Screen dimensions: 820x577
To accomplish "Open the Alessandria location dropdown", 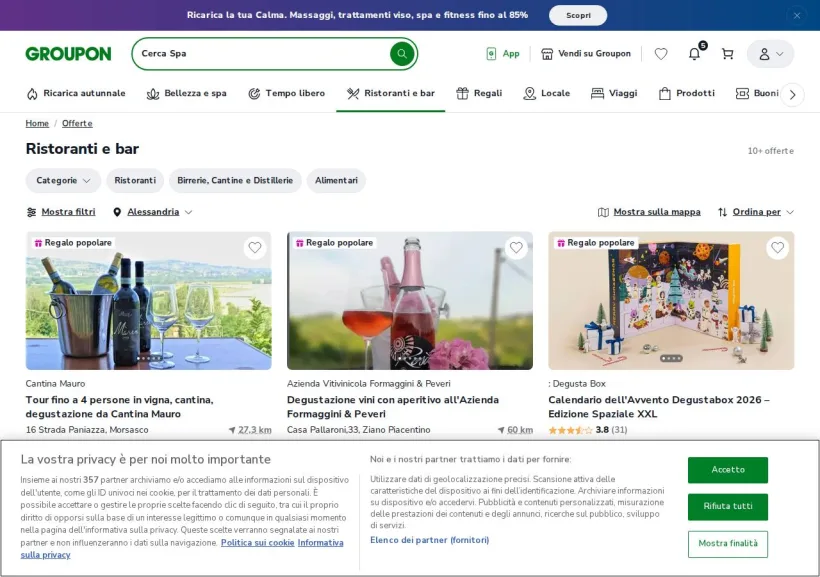I will tap(153, 212).
